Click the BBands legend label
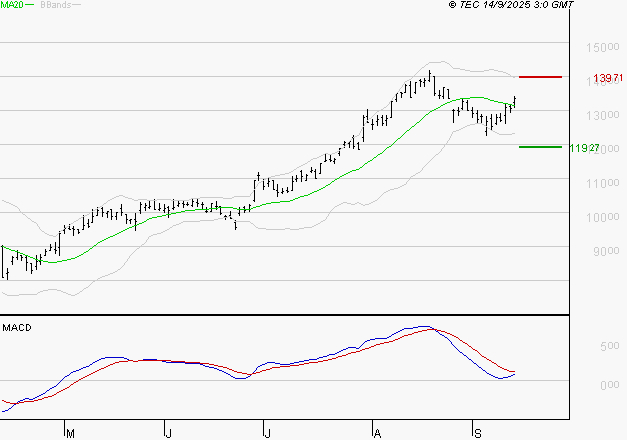The height and width of the screenshot is (440, 627). [x=56, y=5]
